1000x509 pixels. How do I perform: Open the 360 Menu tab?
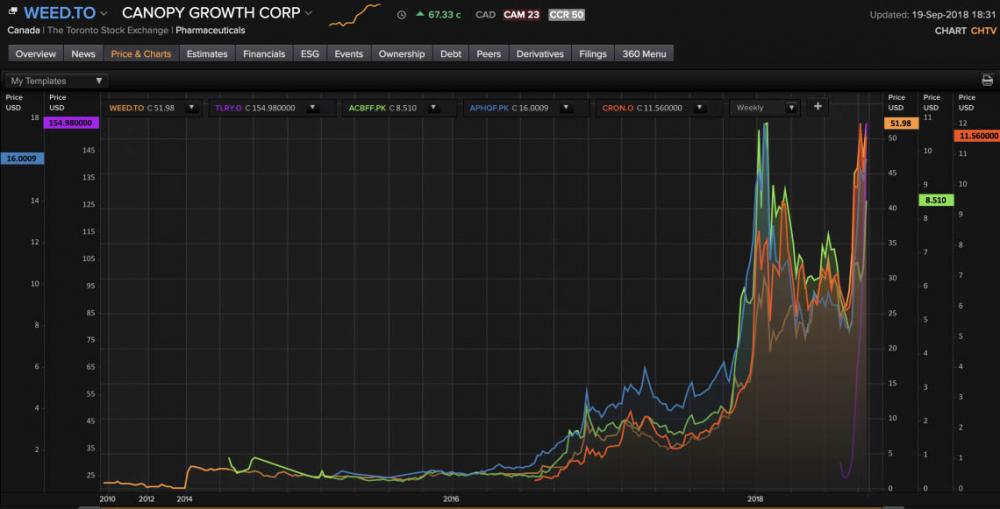click(644, 54)
